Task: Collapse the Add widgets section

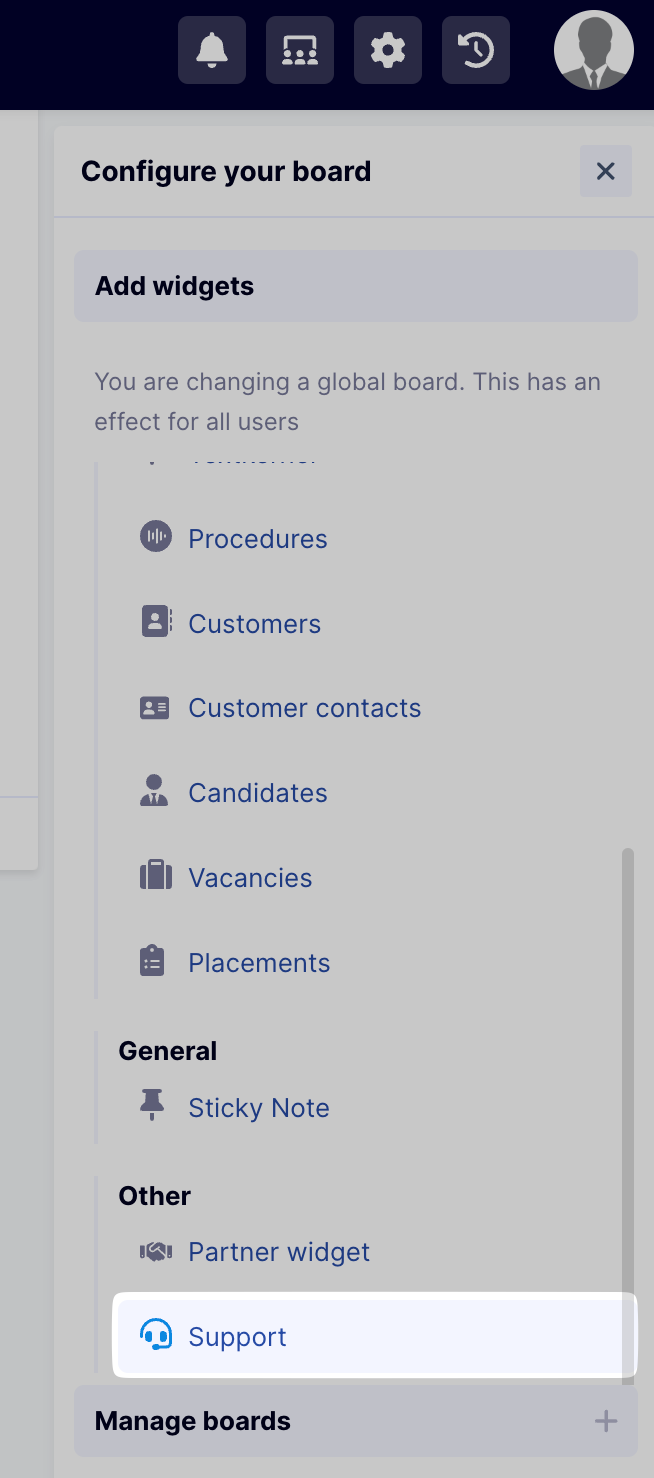Action: coord(355,286)
